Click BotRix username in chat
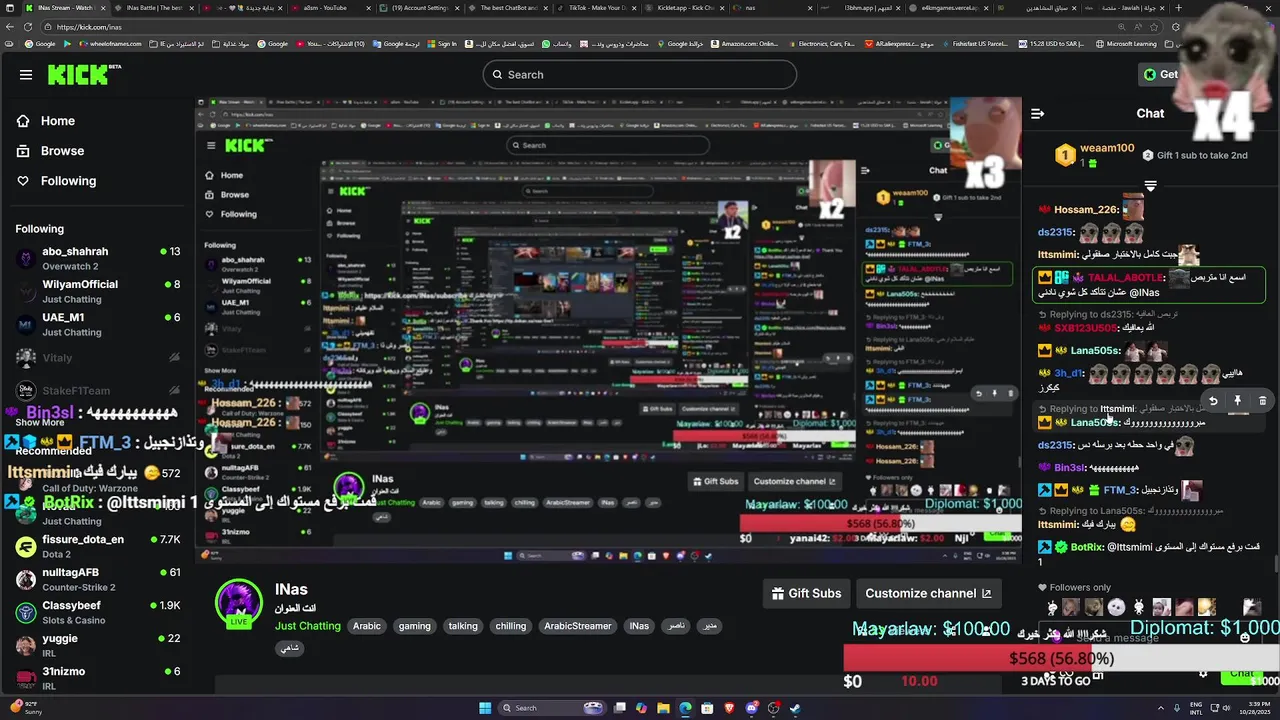 coord(1086,547)
